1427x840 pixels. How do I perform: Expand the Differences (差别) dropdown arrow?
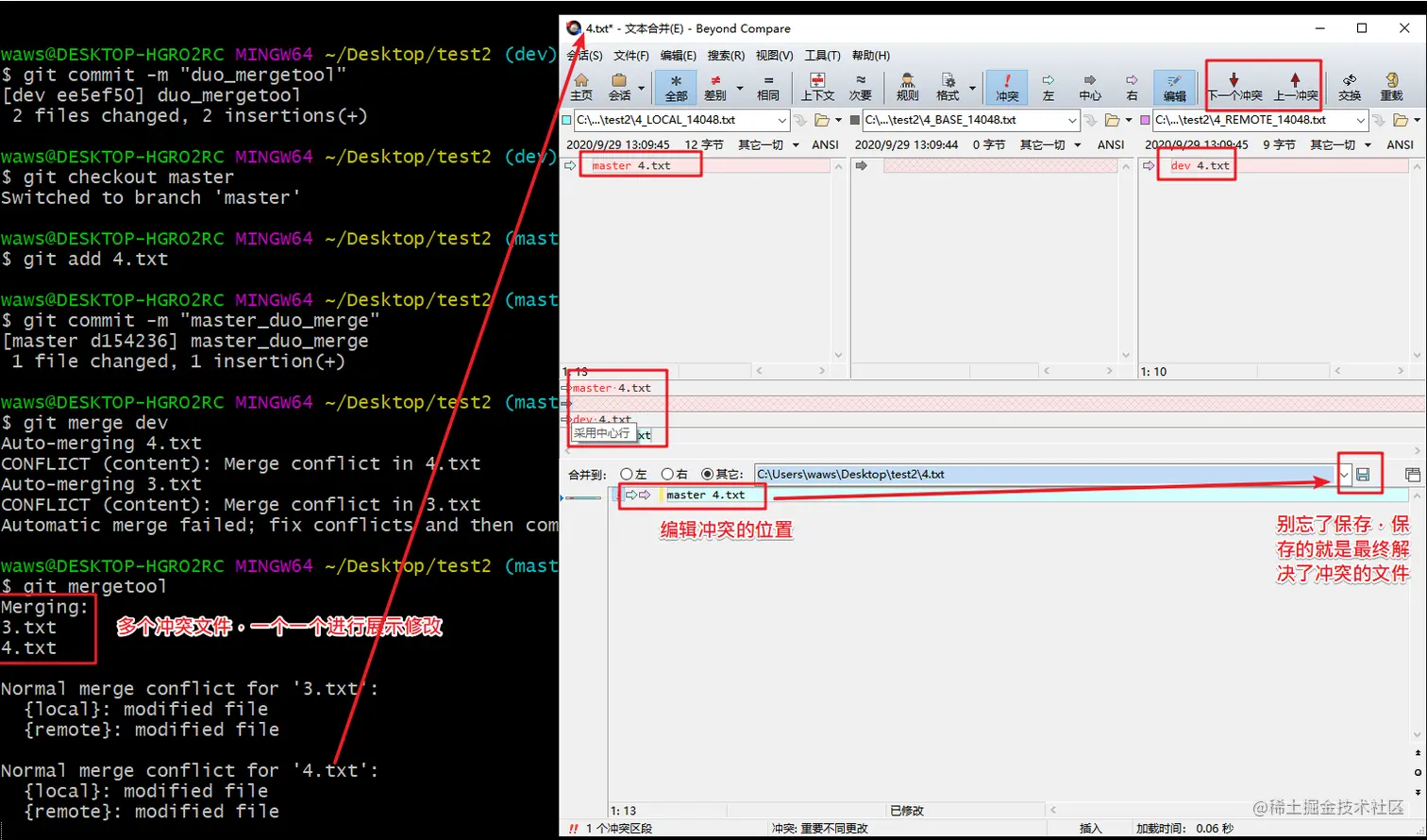pyautogui.click(x=739, y=89)
